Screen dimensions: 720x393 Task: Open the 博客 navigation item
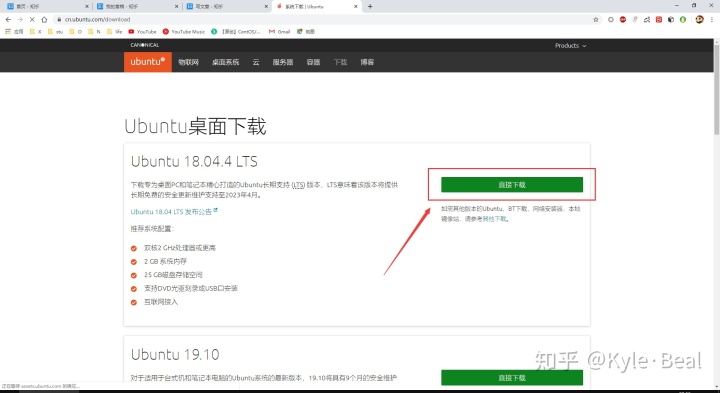367,62
